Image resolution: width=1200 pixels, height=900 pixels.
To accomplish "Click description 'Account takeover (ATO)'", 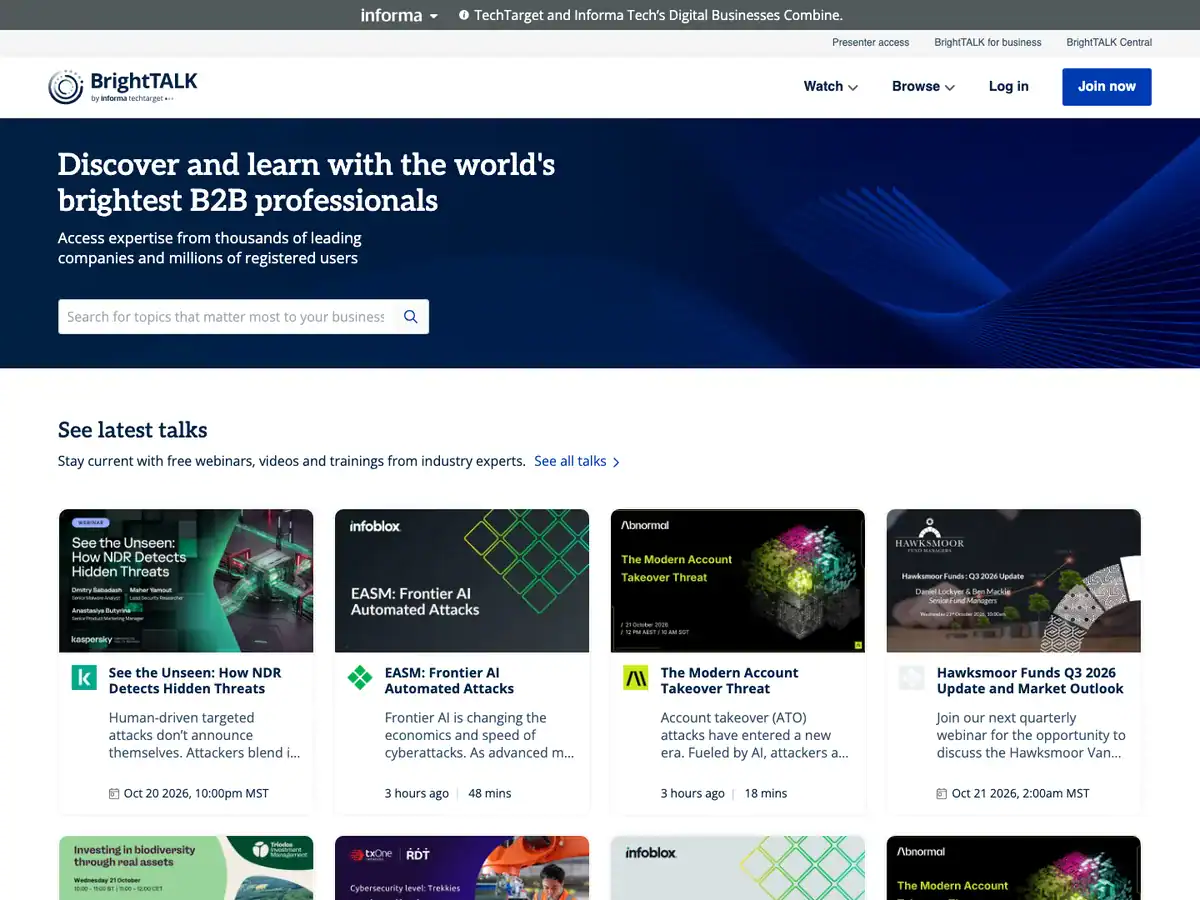I will point(755,735).
